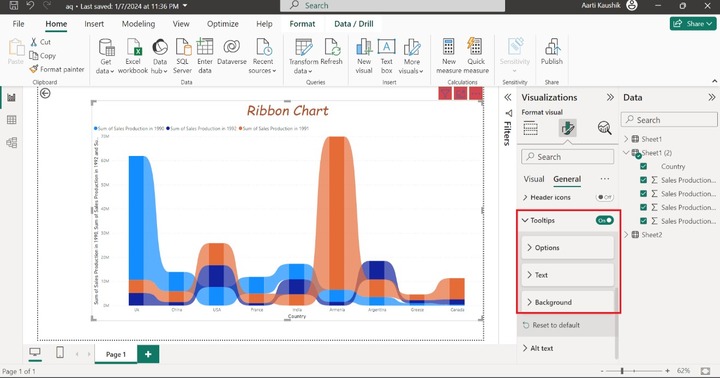The width and height of the screenshot is (720, 378).
Task: Insert a New visual
Action: (x=364, y=56)
